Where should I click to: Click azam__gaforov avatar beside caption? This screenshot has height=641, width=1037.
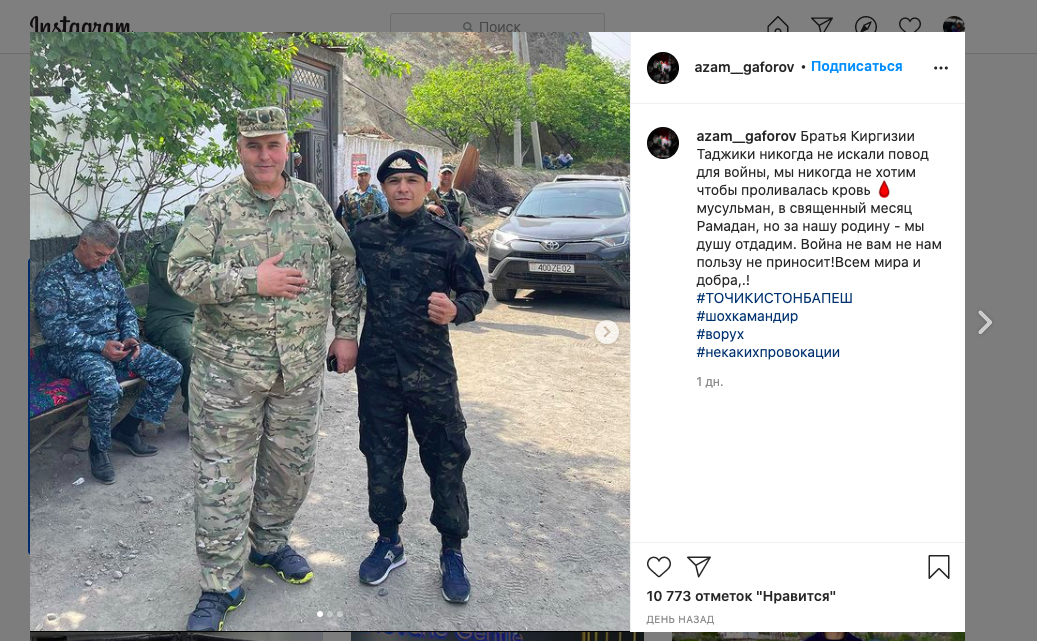(663, 143)
